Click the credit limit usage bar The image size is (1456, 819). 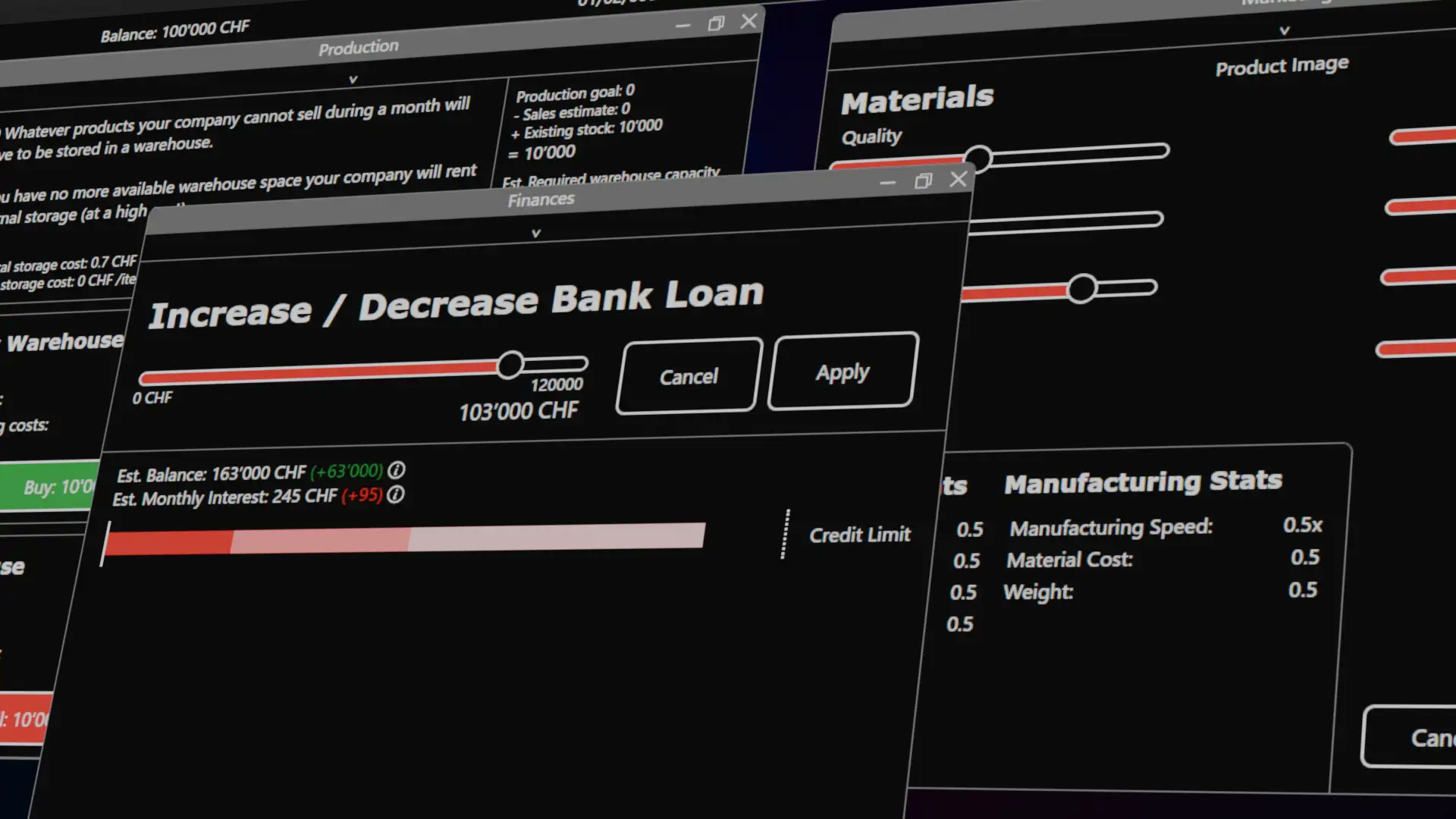coord(406,539)
